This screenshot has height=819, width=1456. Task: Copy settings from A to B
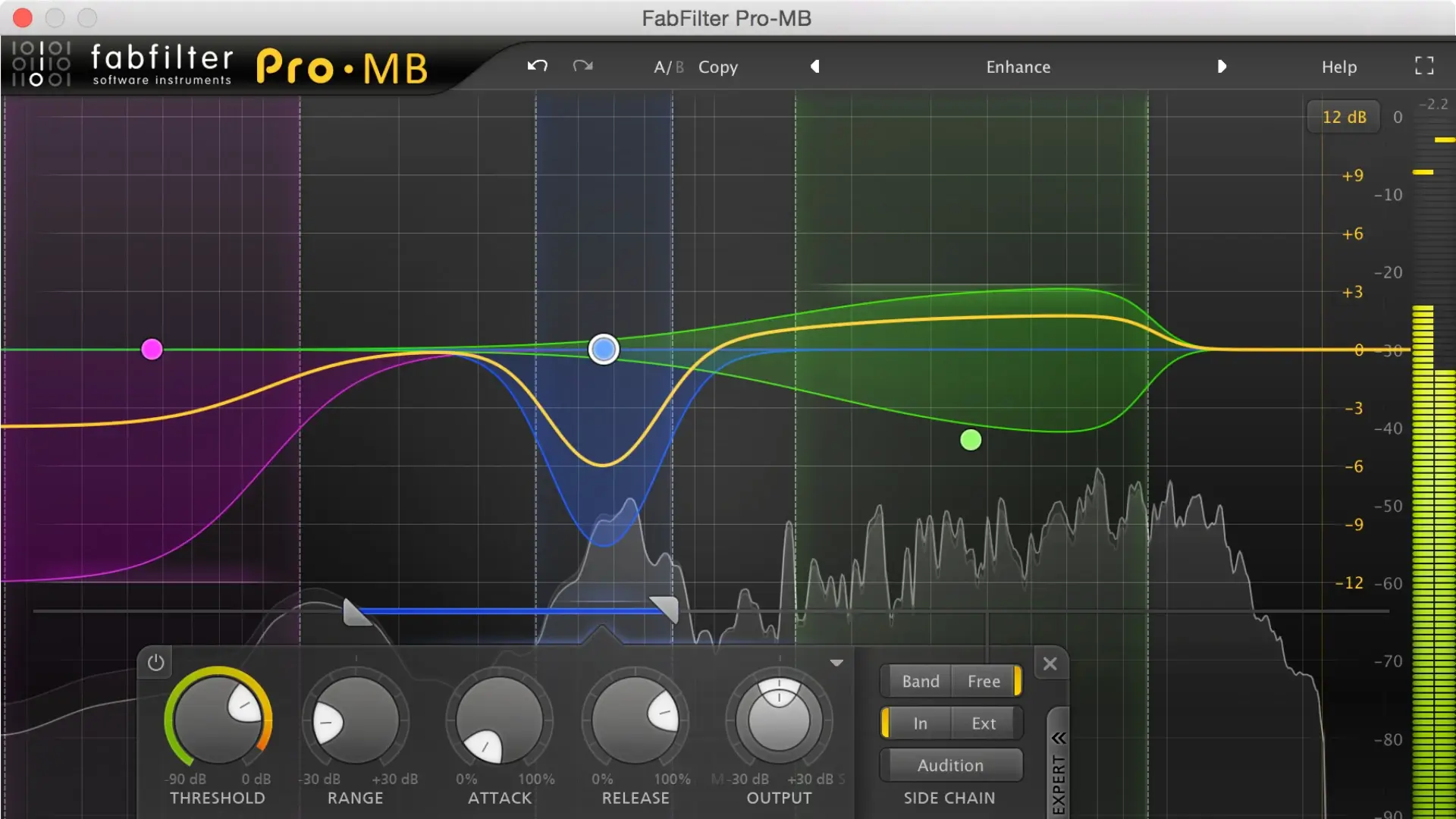pos(717,67)
